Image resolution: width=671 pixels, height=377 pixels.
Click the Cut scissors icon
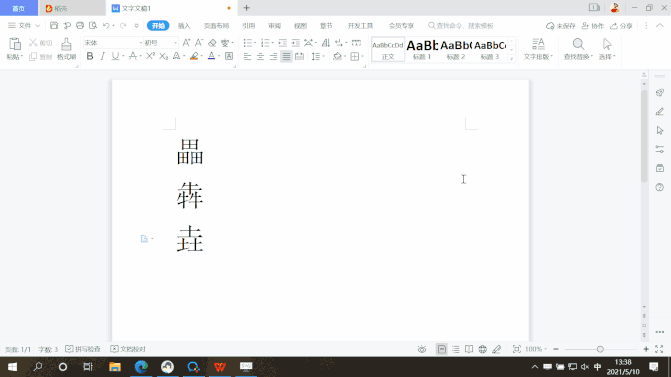[x=33, y=42]
